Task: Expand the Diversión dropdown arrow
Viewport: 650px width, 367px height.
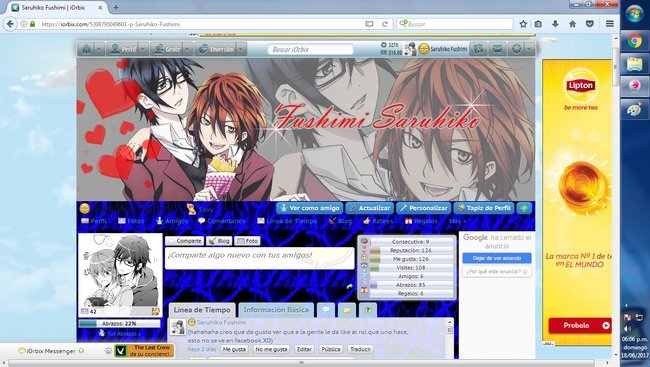Action: [x=242, y=49]
